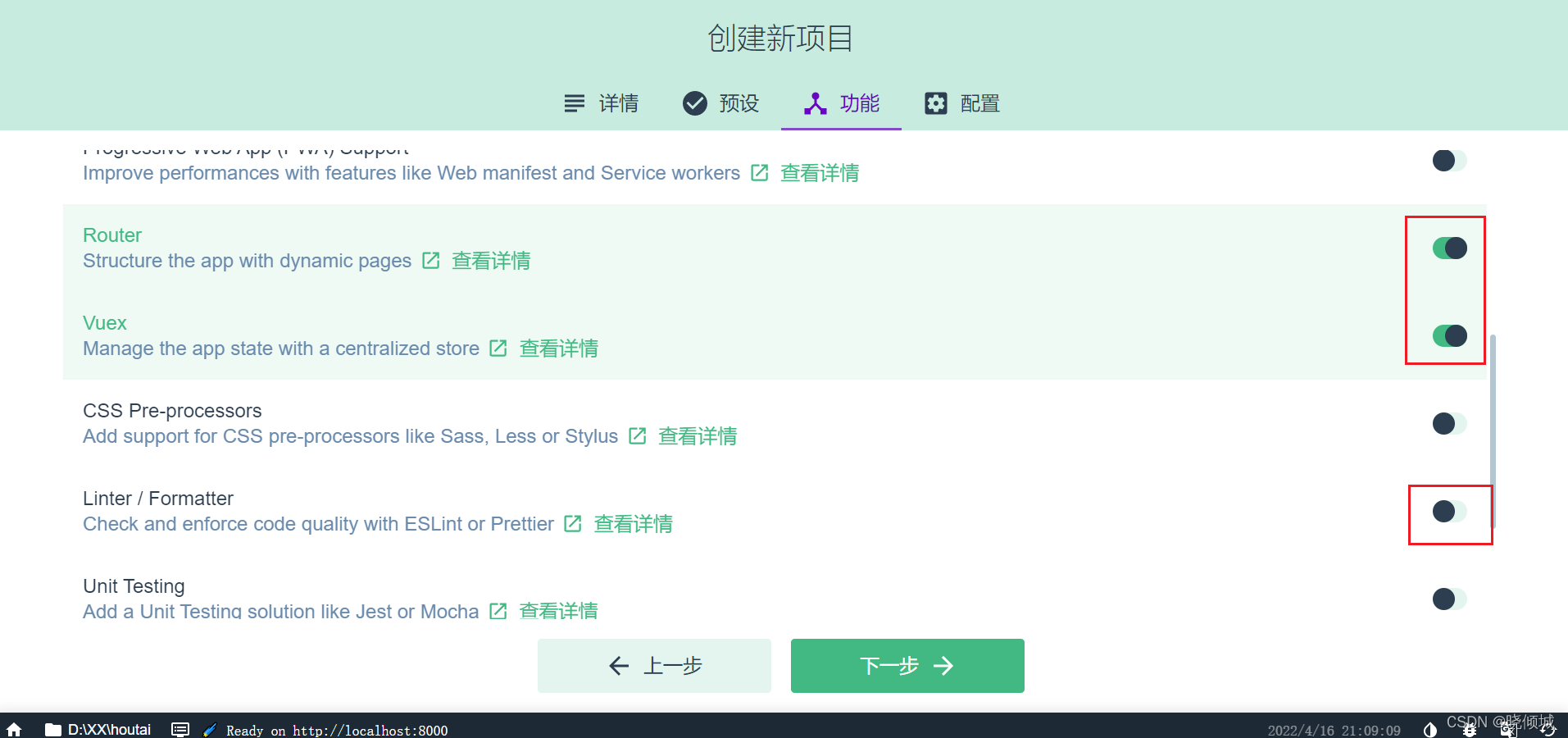
Task: Click the 2022/4/16 timestamp in status bar
Action: coord(1334,731)
